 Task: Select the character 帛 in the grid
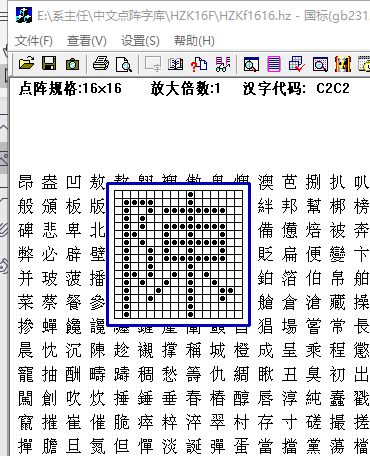[x=338, y=278]
